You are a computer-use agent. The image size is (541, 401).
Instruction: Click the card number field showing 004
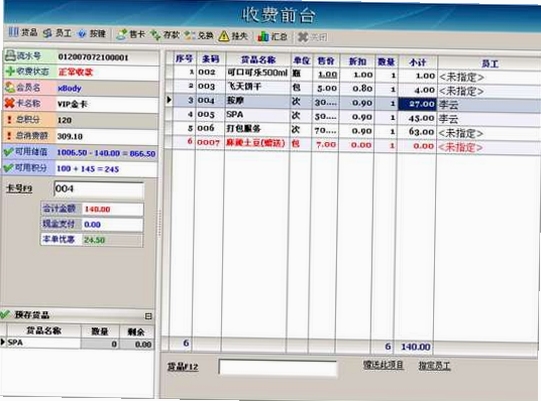[x=99, y=189]
